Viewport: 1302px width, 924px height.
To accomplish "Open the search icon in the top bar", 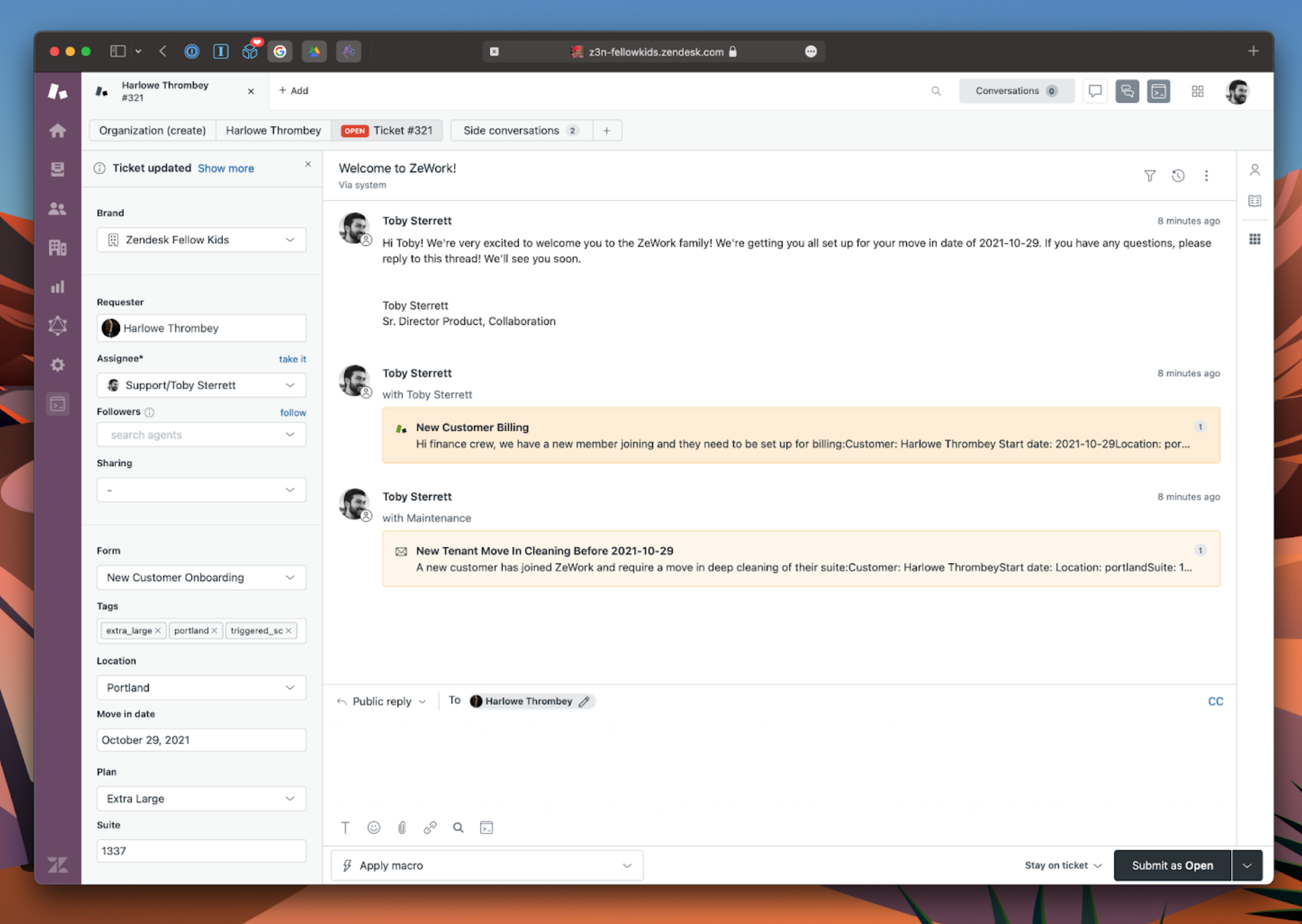I will coord(936,91).
